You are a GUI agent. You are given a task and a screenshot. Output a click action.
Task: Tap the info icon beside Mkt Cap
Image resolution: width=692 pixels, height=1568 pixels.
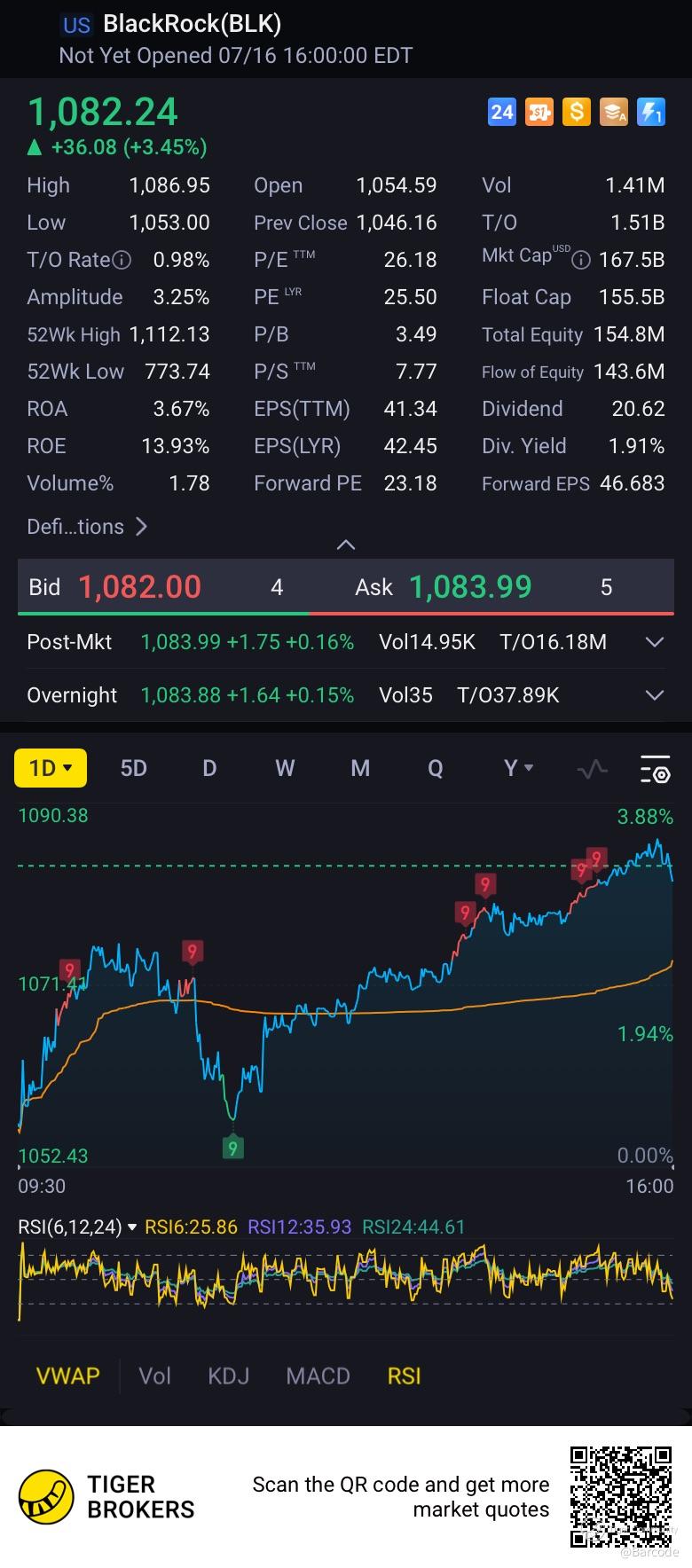(x=581, y=260)
